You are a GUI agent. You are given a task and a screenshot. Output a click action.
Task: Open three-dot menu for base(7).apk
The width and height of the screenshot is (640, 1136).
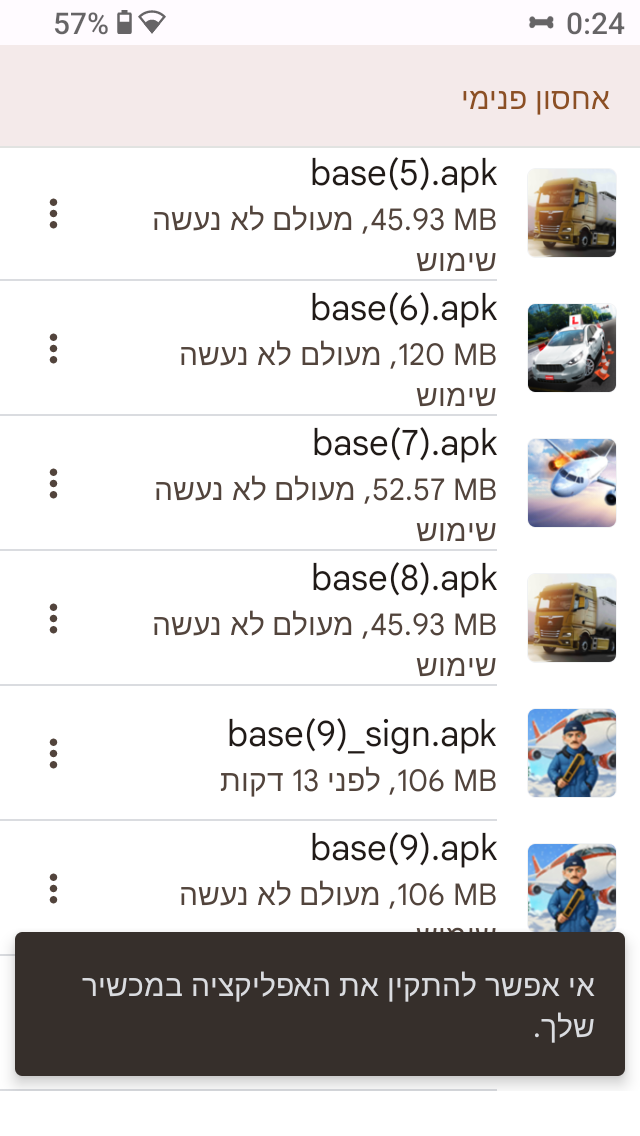[54, 483]
